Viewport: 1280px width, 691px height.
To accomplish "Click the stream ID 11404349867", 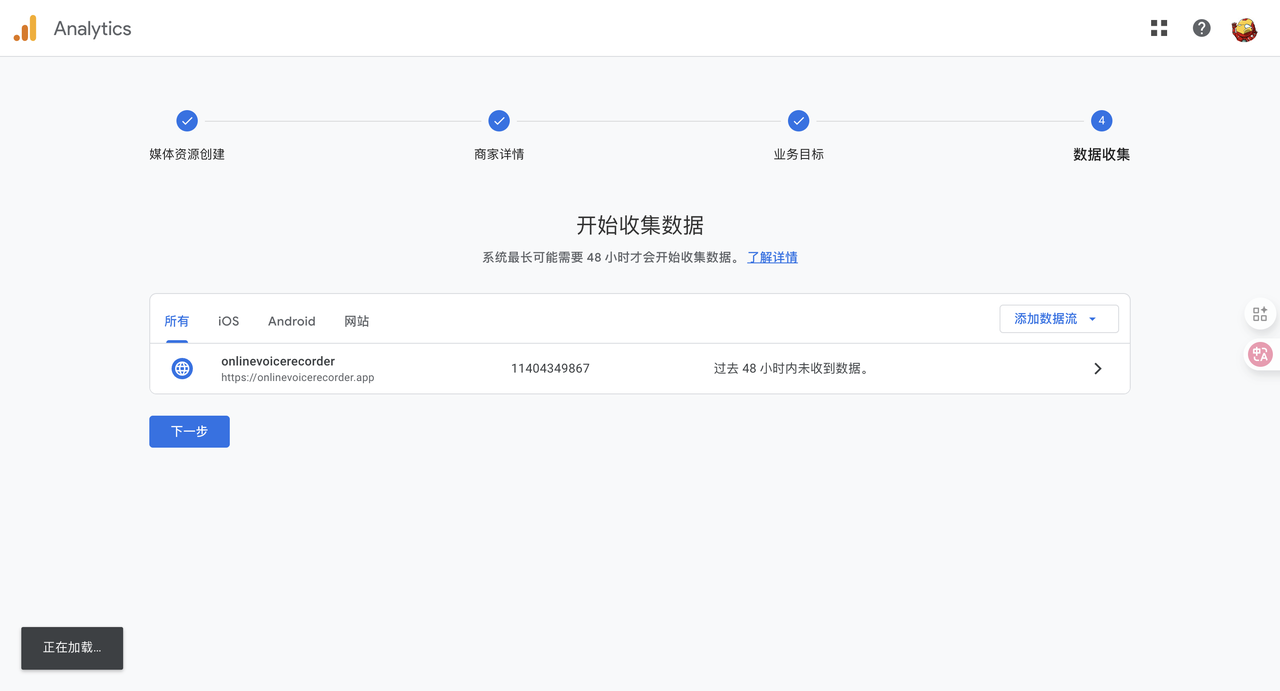I will [x=550, y=368].
